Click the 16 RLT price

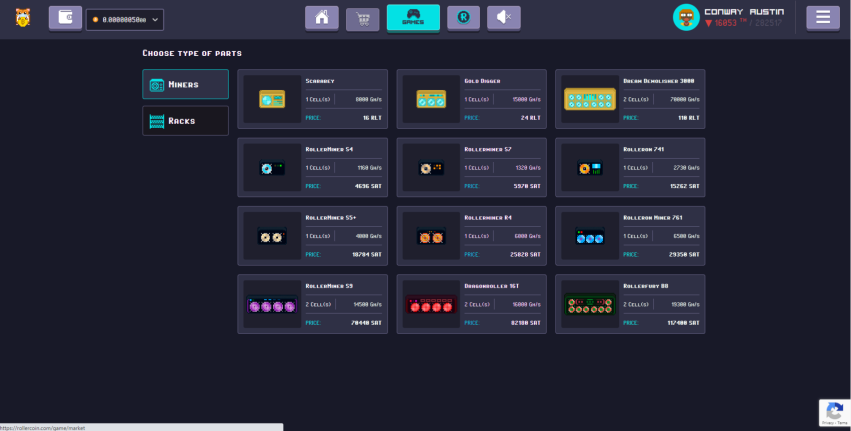tap(372, 118)
